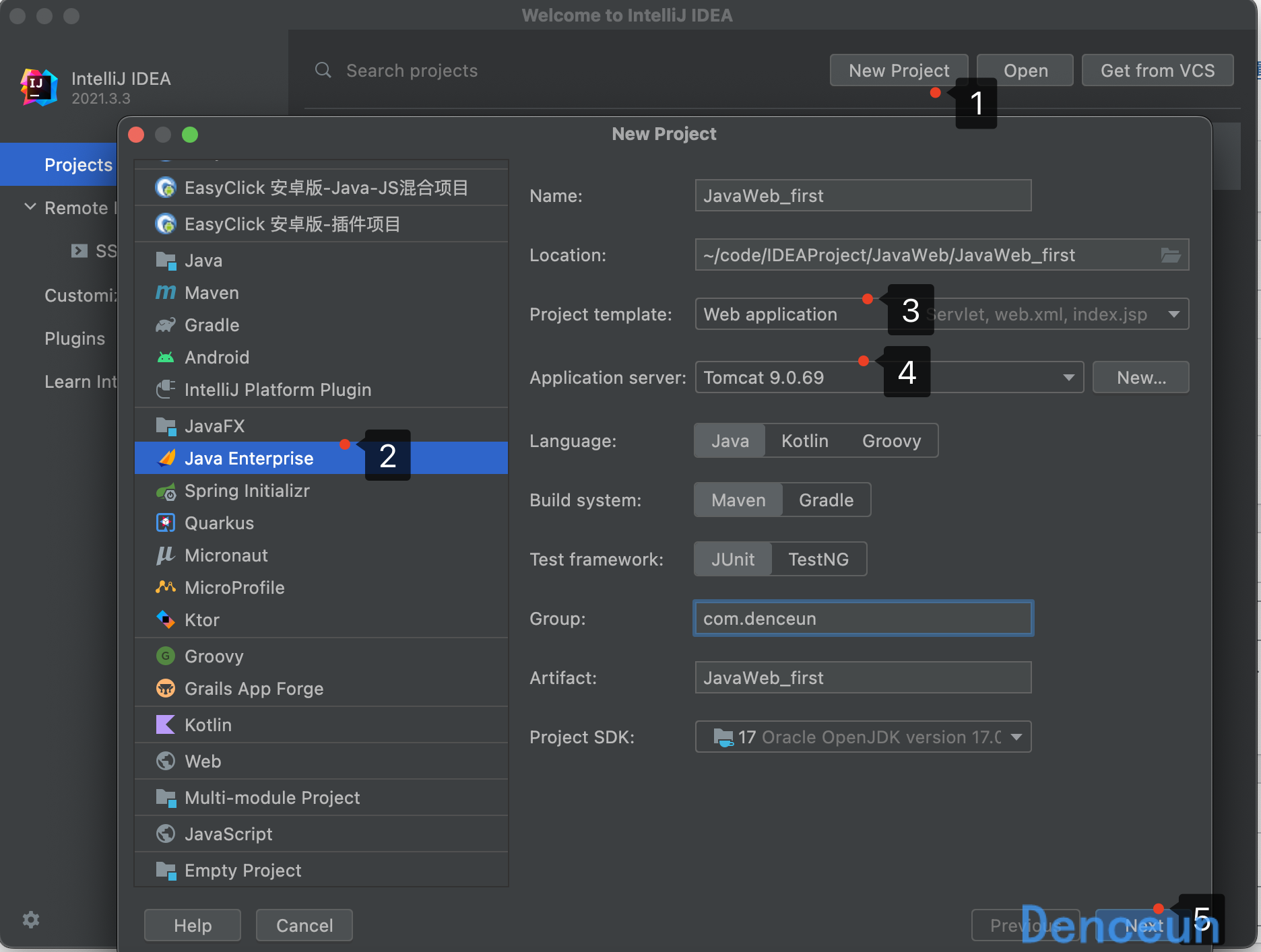Collapse the Remote section chevron
Screen dimensions: 1261x952
30,207
